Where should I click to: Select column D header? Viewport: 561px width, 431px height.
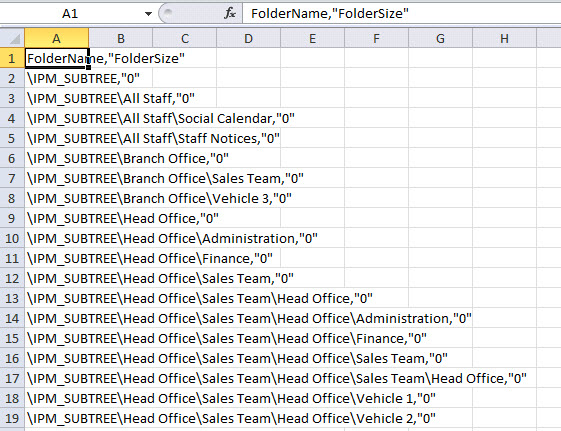coord(248,38)
